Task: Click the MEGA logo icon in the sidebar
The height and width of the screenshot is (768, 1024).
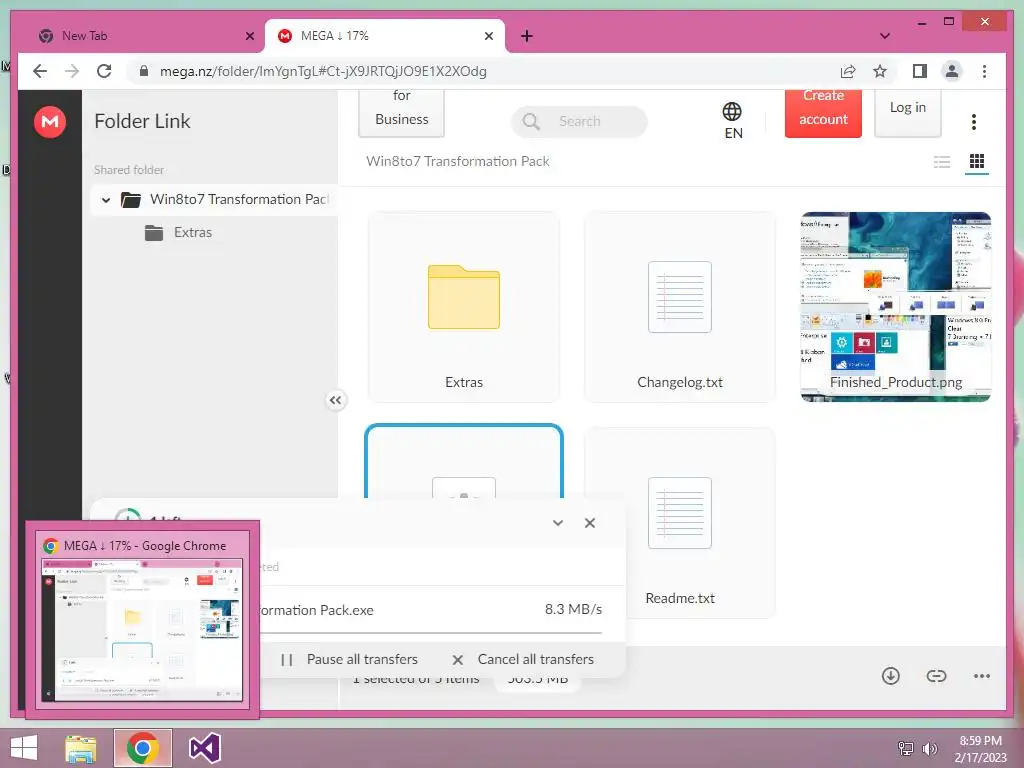Action: pyautogui.click(x=50, y=121)
